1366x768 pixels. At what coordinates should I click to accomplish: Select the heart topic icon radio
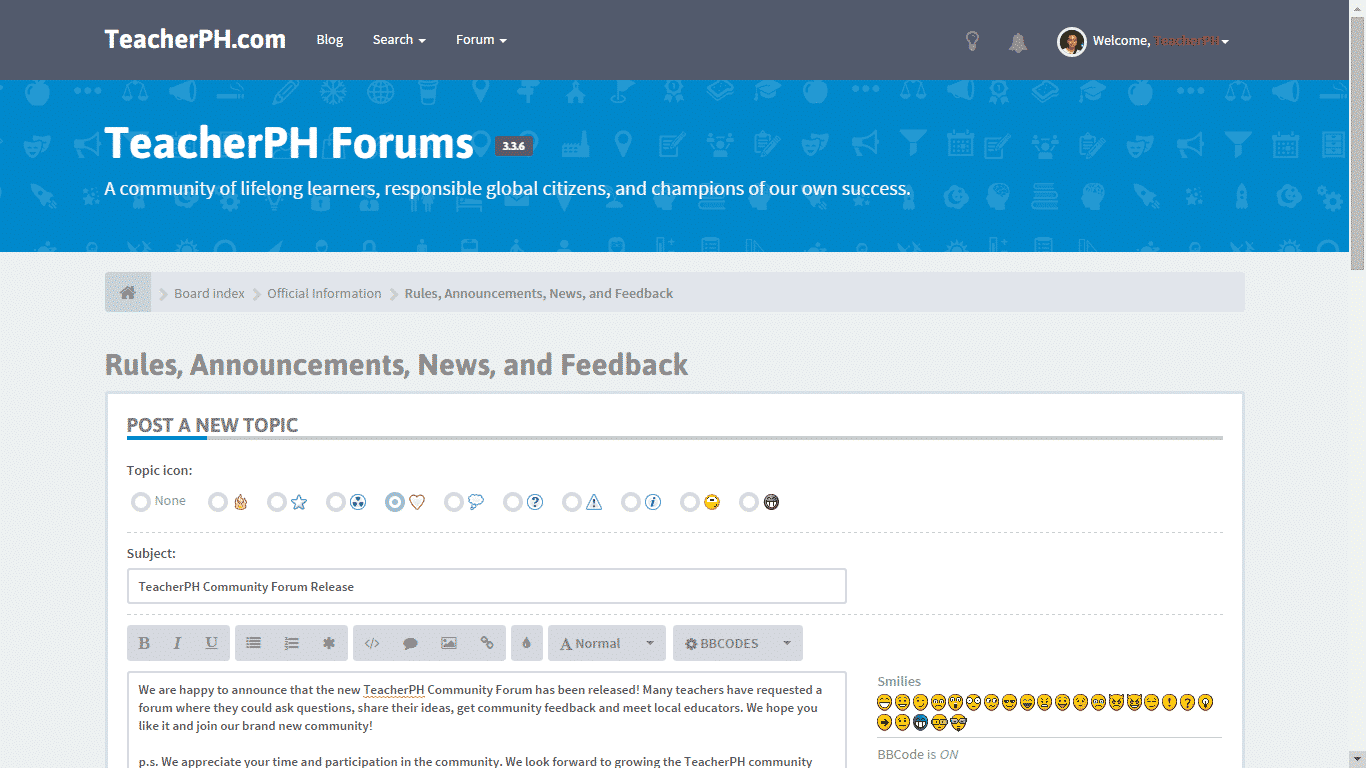coord(395,502)
